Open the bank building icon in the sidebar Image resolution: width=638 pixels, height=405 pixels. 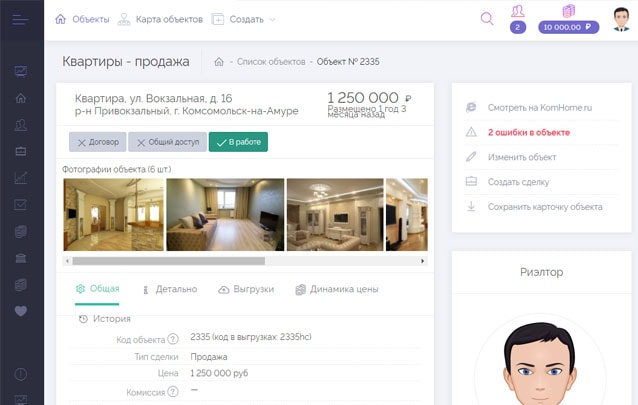(x=21, y=258)
